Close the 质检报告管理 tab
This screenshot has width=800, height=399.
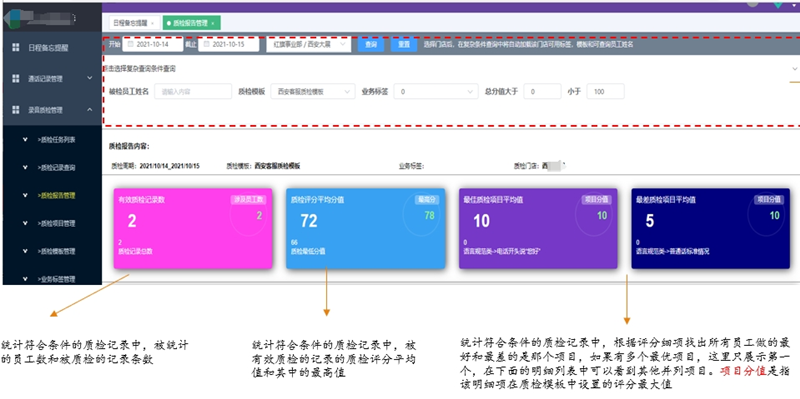(x=212, y=23)
